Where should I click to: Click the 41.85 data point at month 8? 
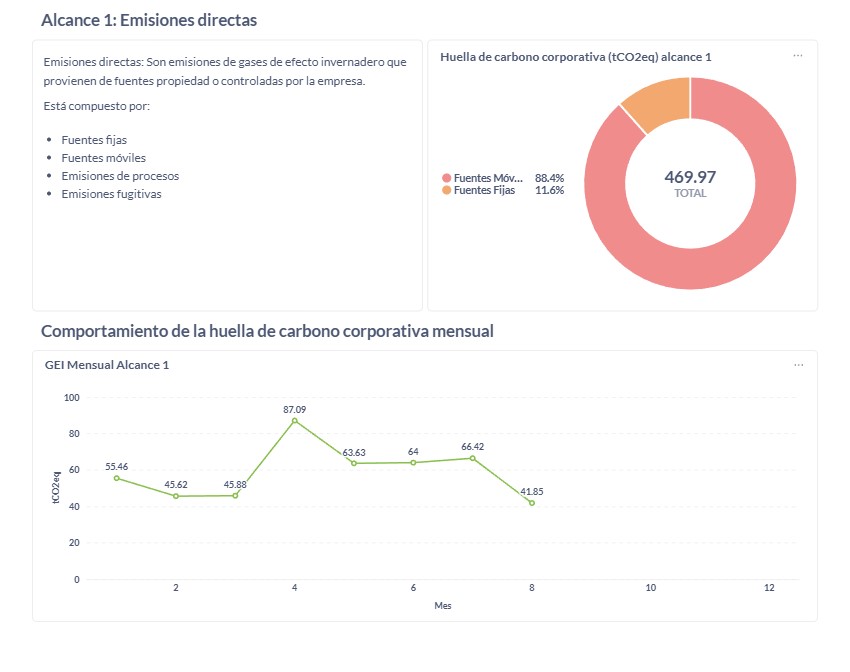click(531, 503)
